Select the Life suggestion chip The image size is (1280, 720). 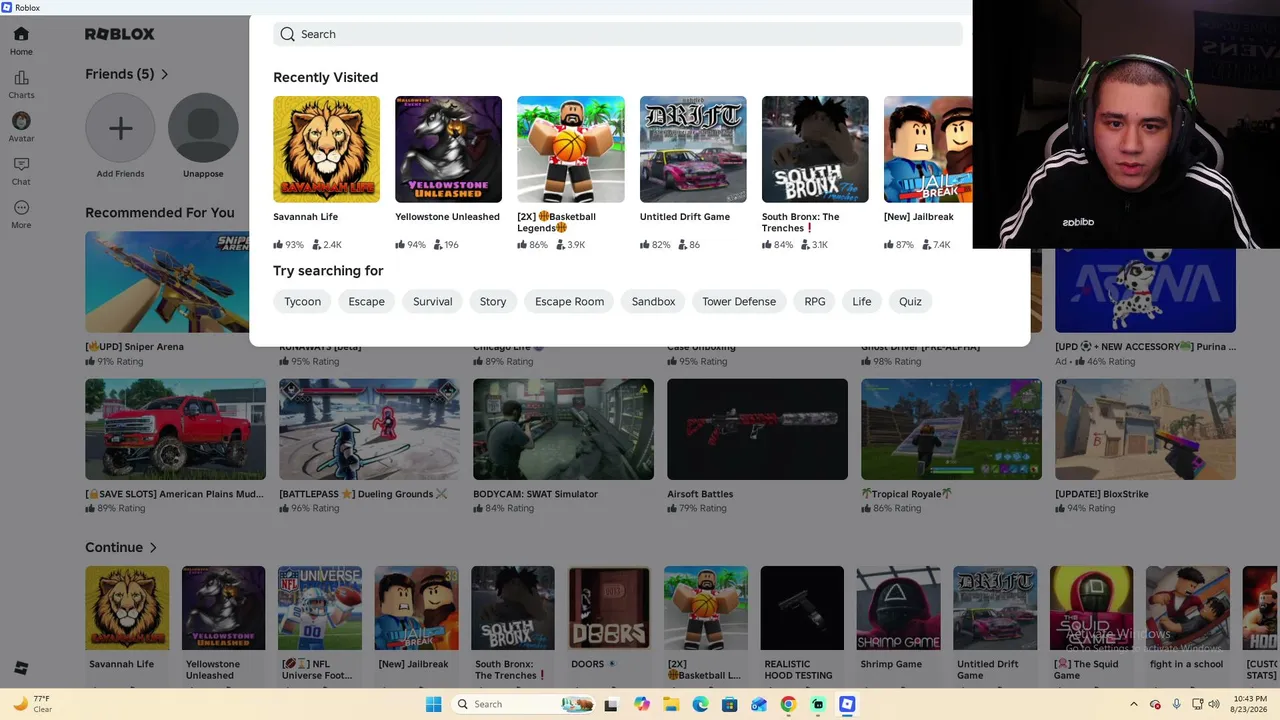coord(862,301)
